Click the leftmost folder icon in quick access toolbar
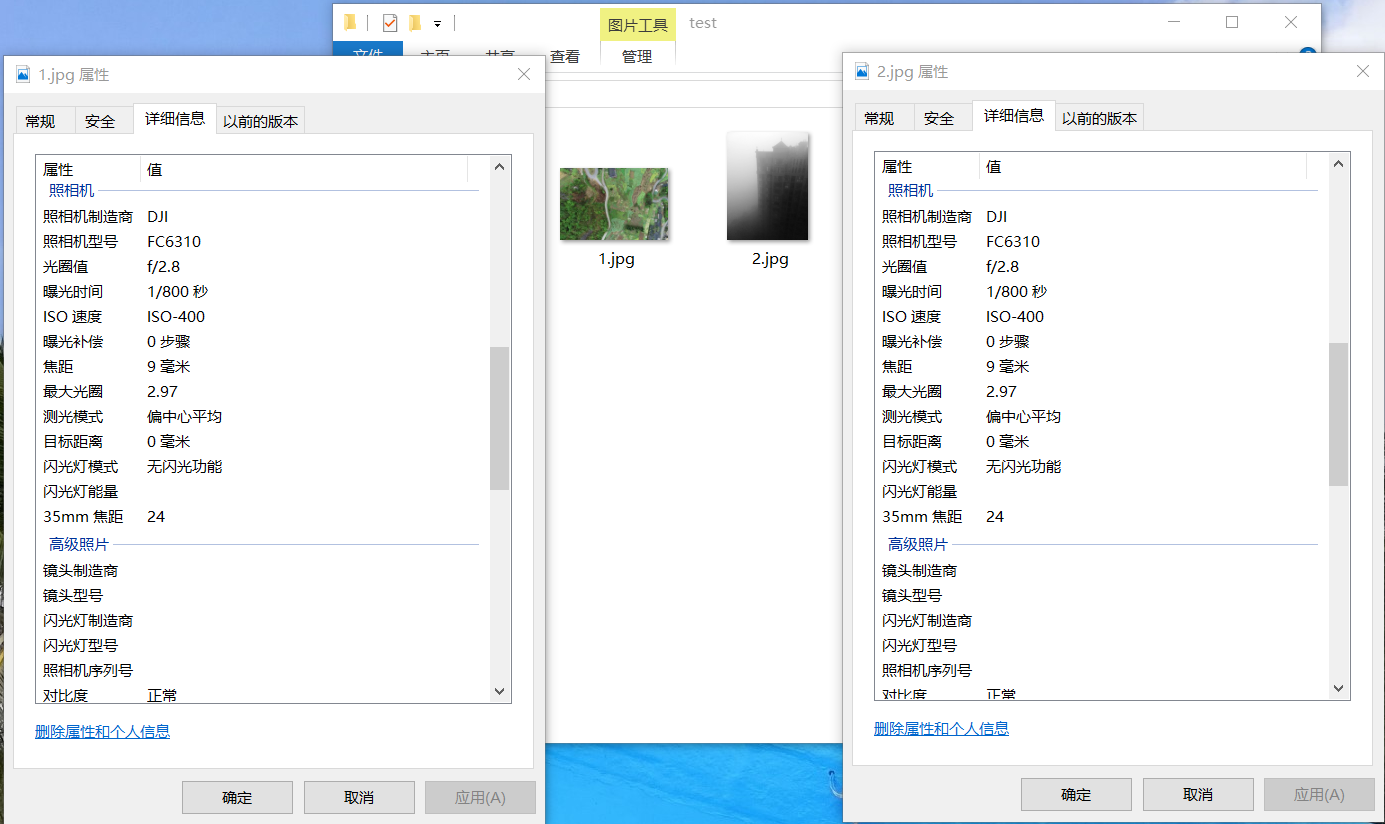Screen dimensions: 1385x824 coord(348,21)
